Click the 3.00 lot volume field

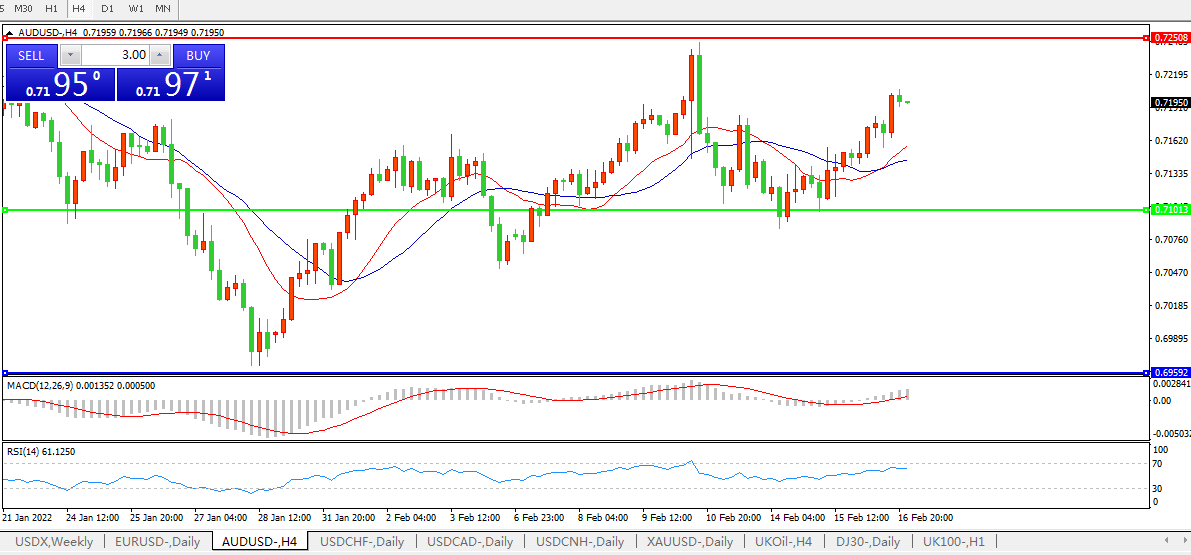coord(115,55)
